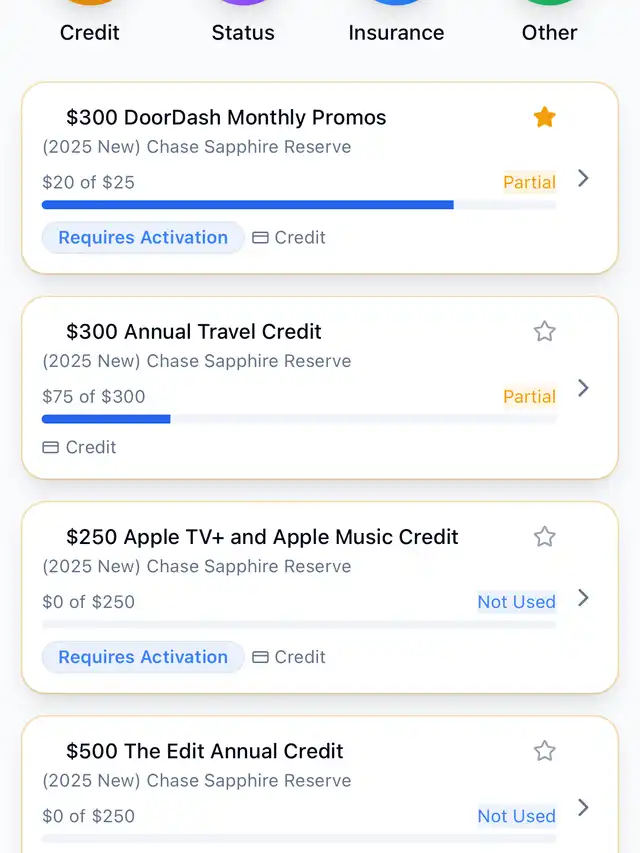This screenshot has height=853, width=640.
Task: Click the Travel Credit $75 progress bar
Action: 299,419
